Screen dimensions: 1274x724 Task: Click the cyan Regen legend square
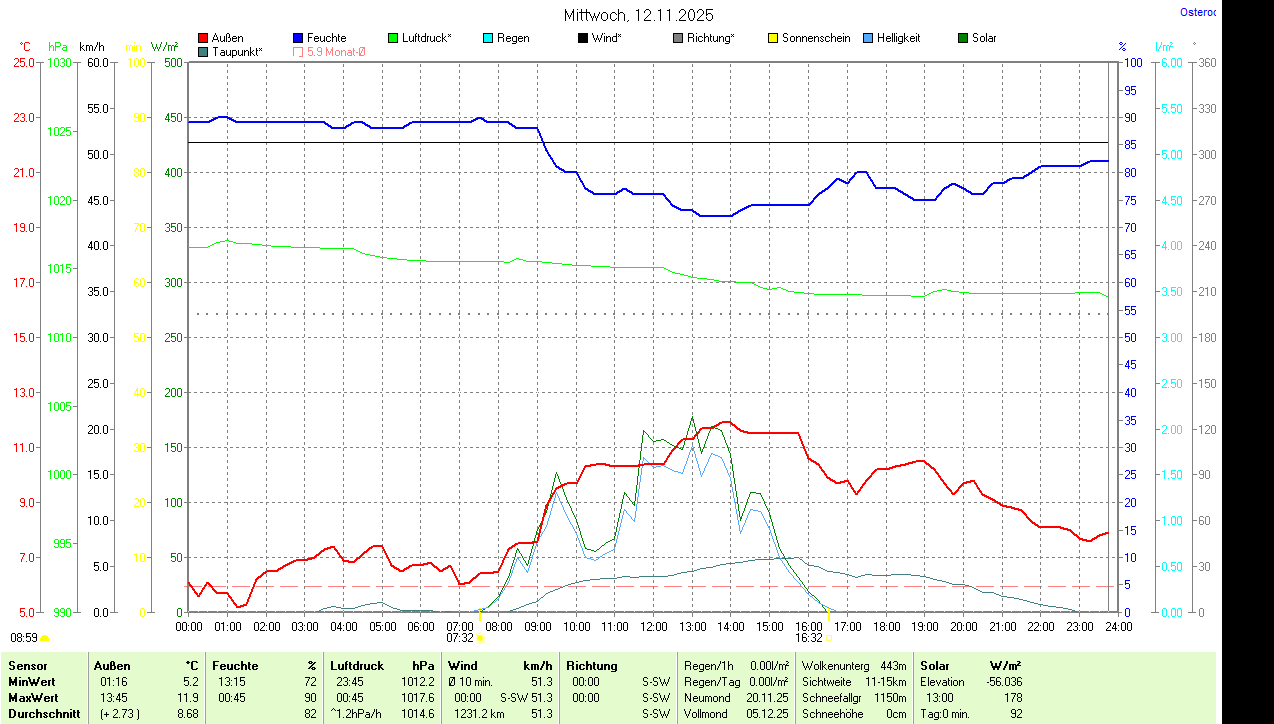point(488,38)
